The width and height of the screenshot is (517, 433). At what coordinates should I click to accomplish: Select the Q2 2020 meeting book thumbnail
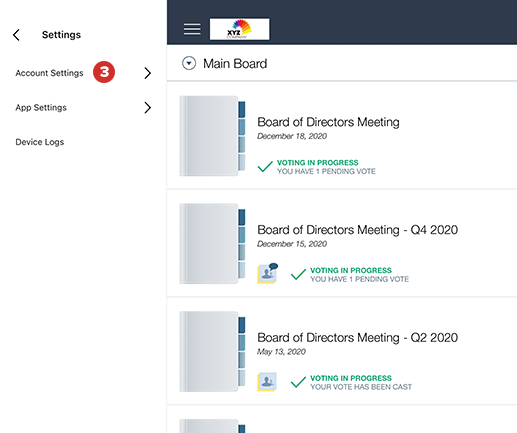212,352
